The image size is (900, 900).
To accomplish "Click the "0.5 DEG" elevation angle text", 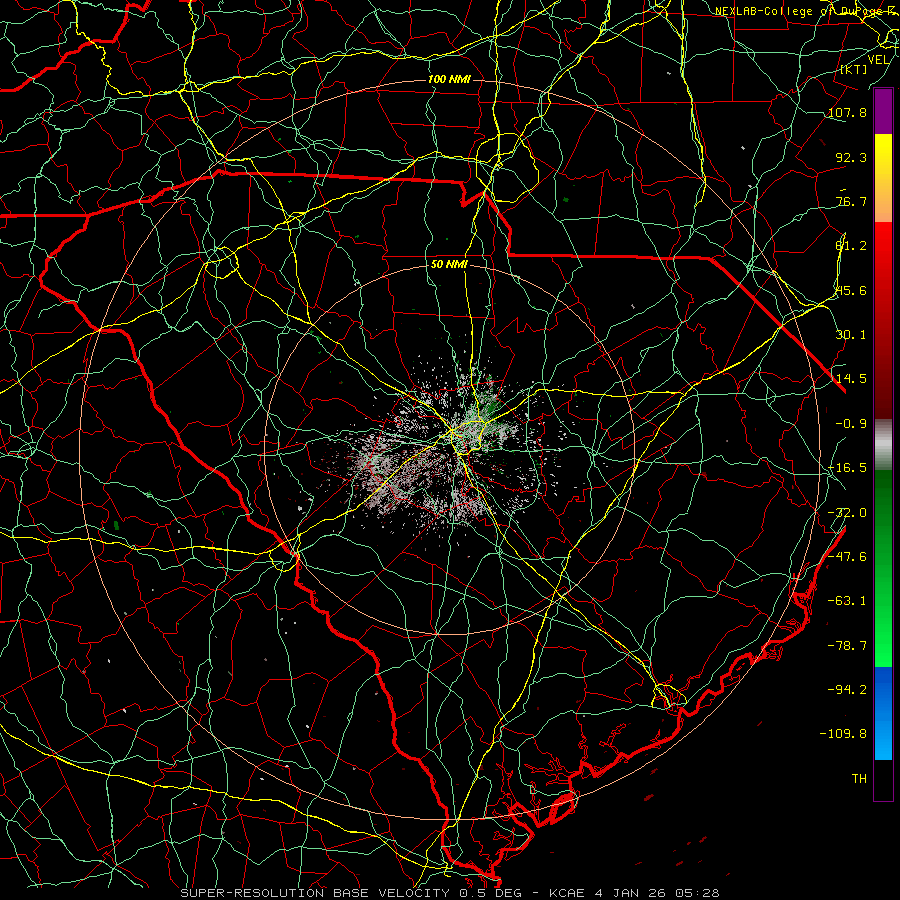I will pos(491,893).
